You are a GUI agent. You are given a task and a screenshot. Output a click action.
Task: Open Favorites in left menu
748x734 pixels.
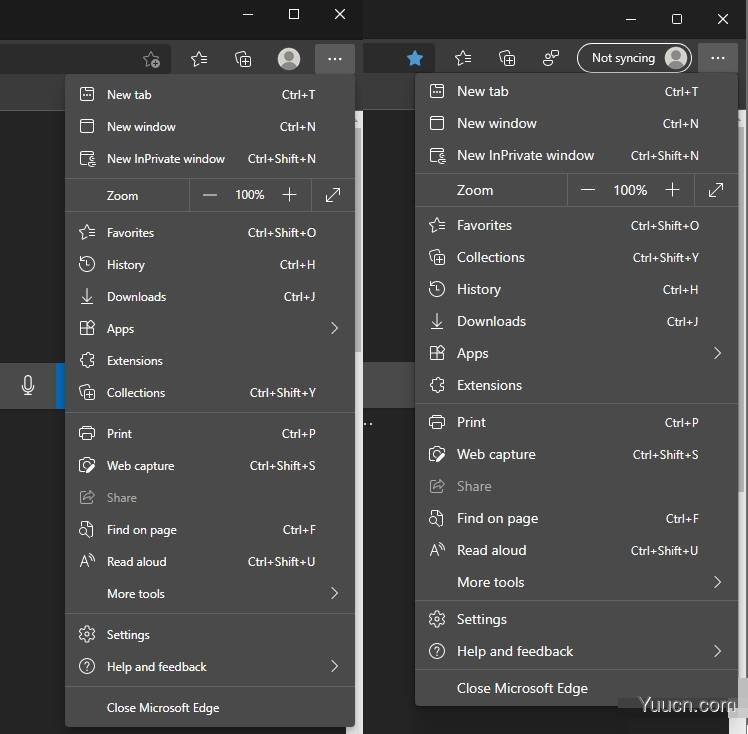[210, 232]
